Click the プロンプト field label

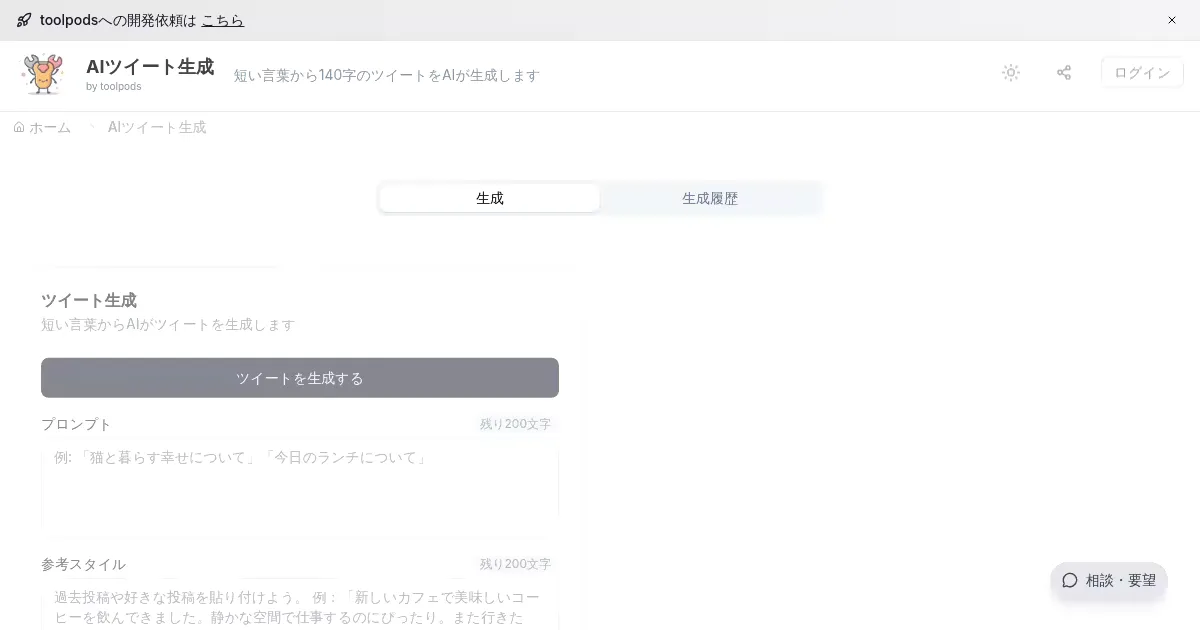tap(76, 424)
